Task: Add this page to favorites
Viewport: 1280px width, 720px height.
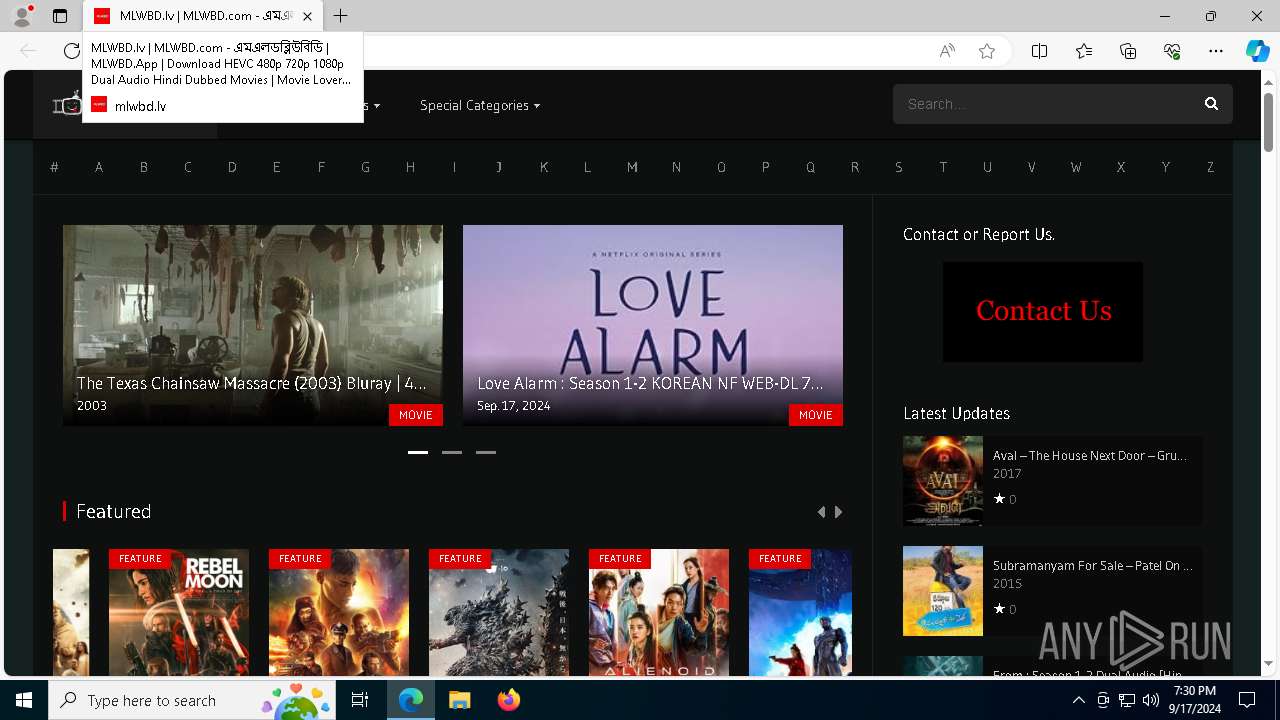Action: tap(987, 51)
